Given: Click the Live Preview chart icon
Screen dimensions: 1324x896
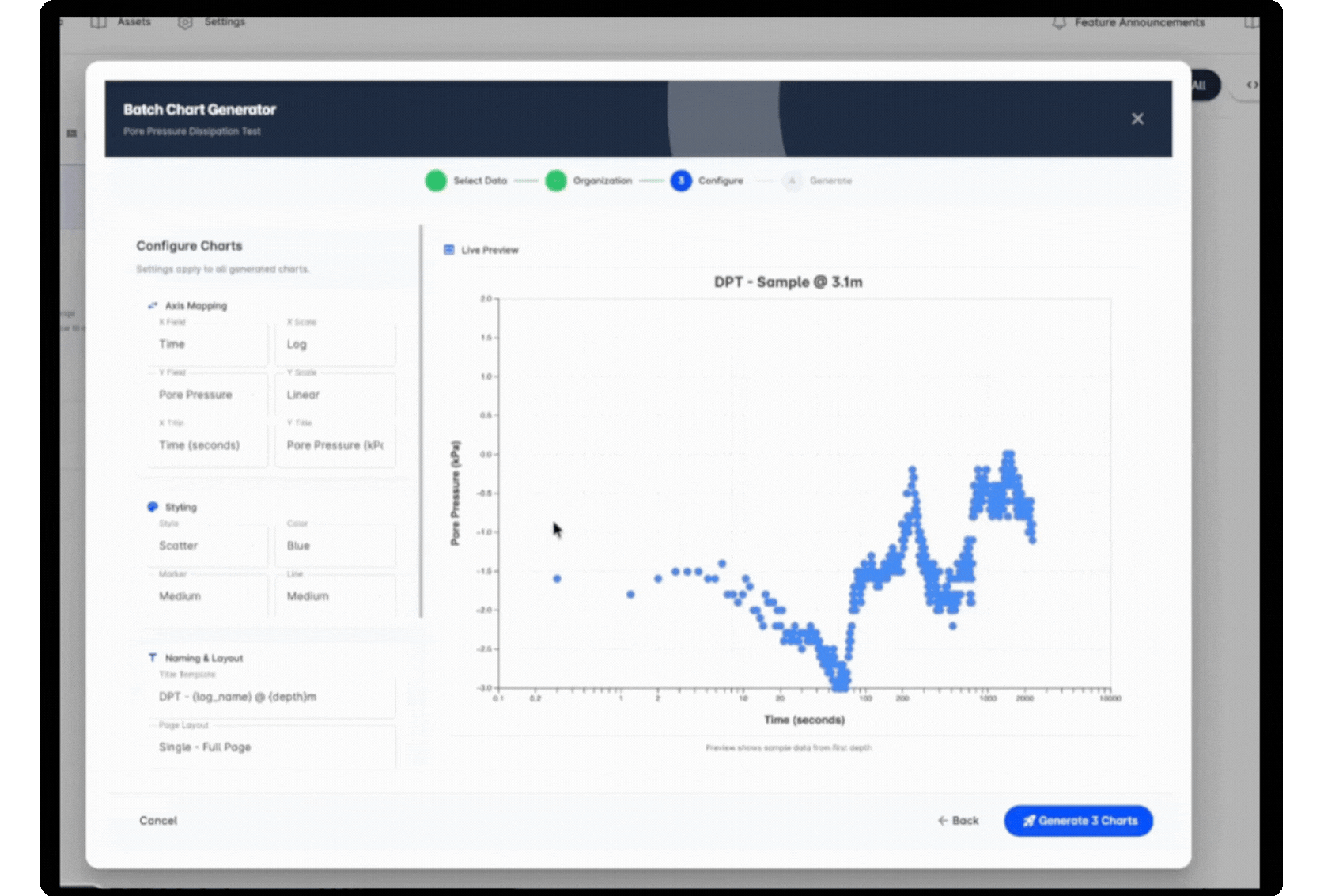Looking at the screenshot, I should coord(448,249).
